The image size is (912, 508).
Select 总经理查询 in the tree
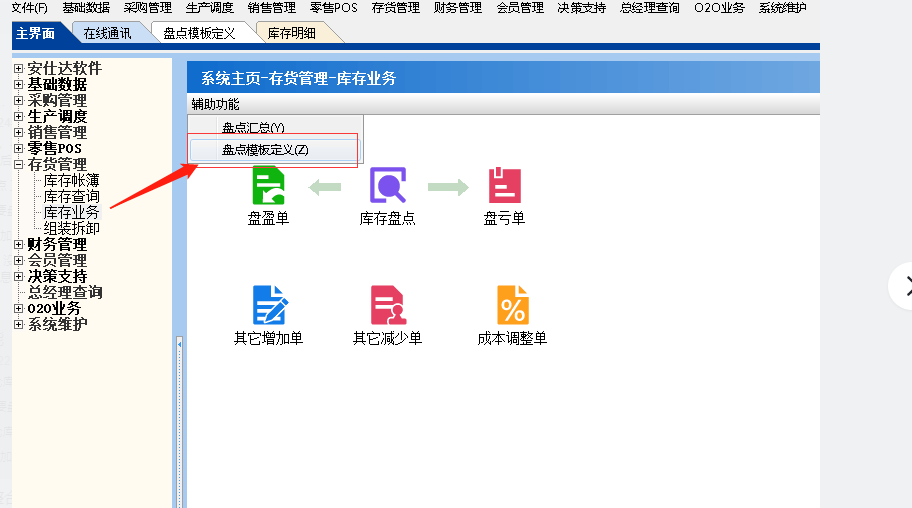click(x=65, y=292)
